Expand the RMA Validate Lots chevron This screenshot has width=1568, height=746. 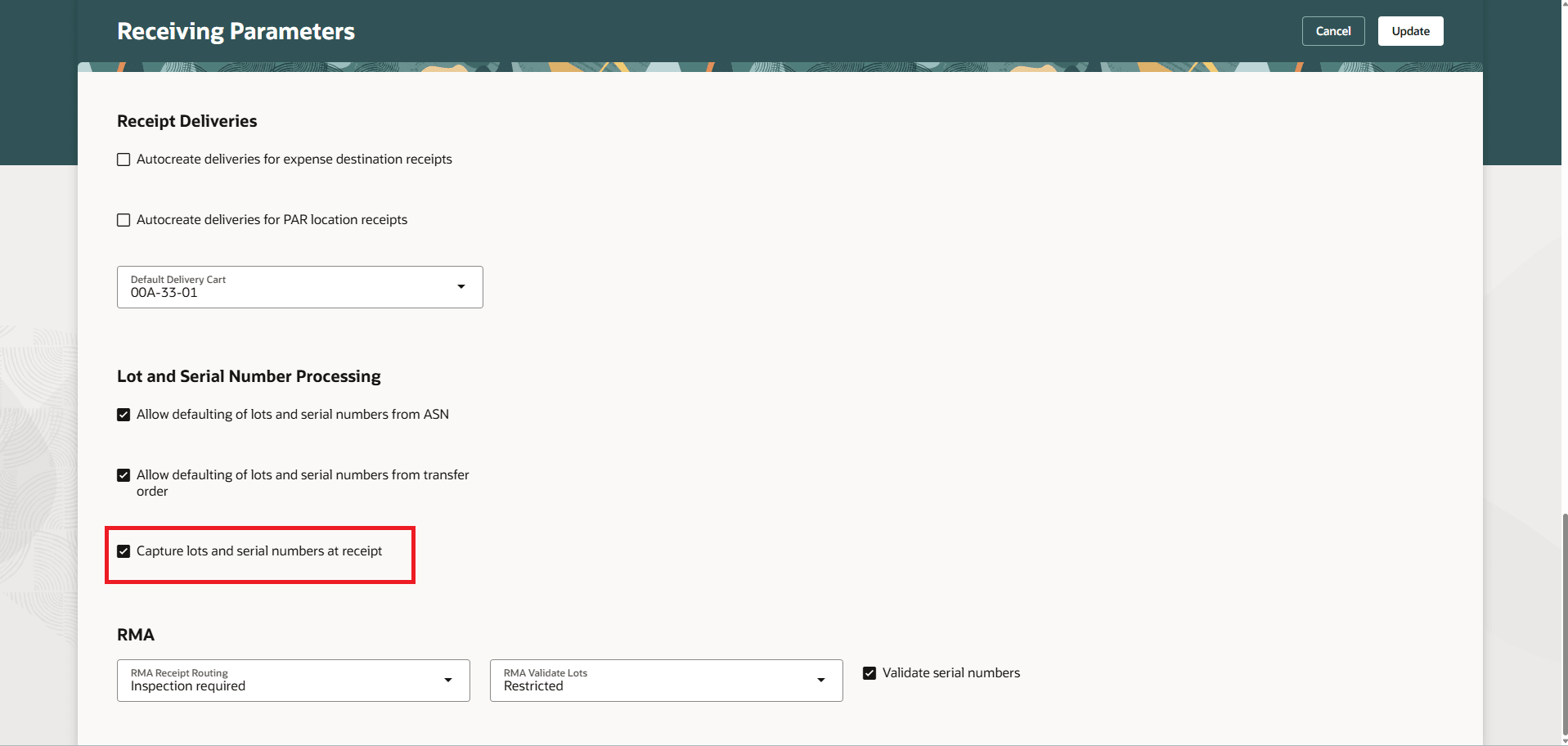[821, 680]
